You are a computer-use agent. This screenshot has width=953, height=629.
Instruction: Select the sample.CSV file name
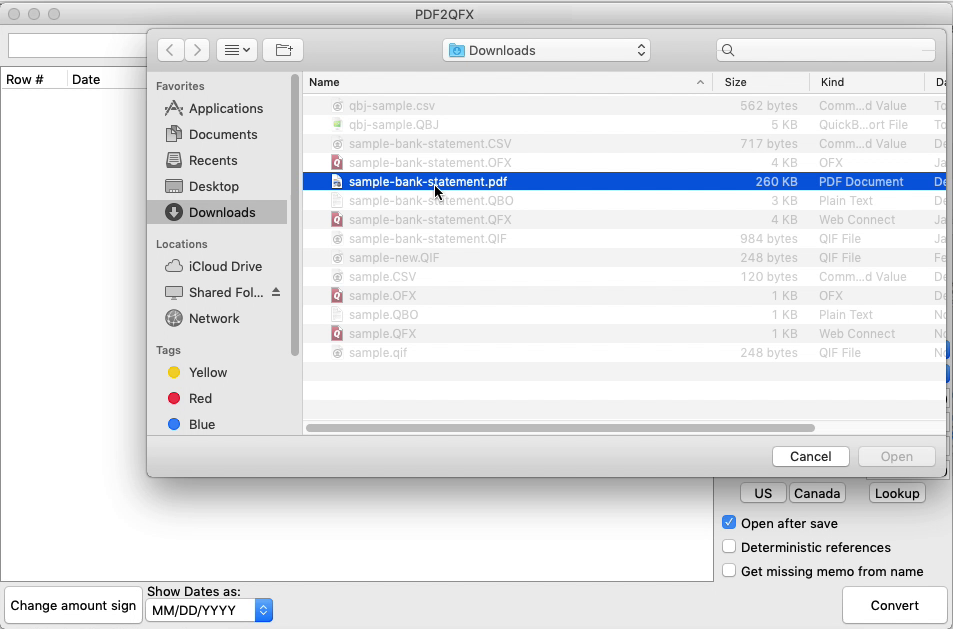click(x=382, y=277)
